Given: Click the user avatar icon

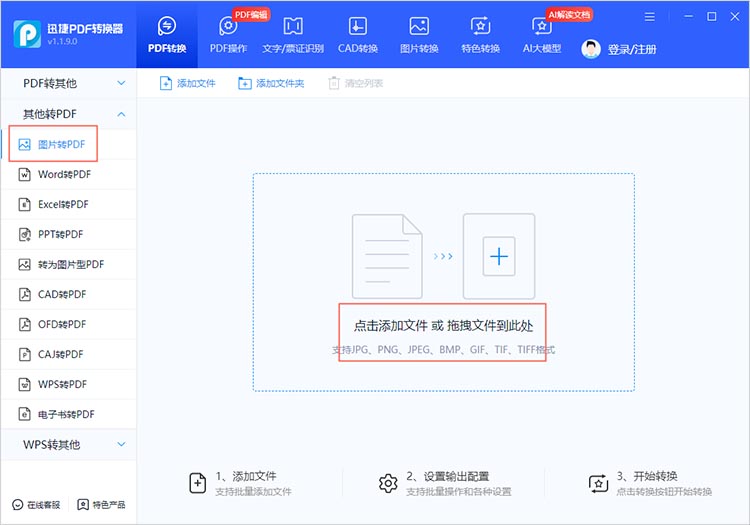Looking at the screenshot, I should [591, 49].
